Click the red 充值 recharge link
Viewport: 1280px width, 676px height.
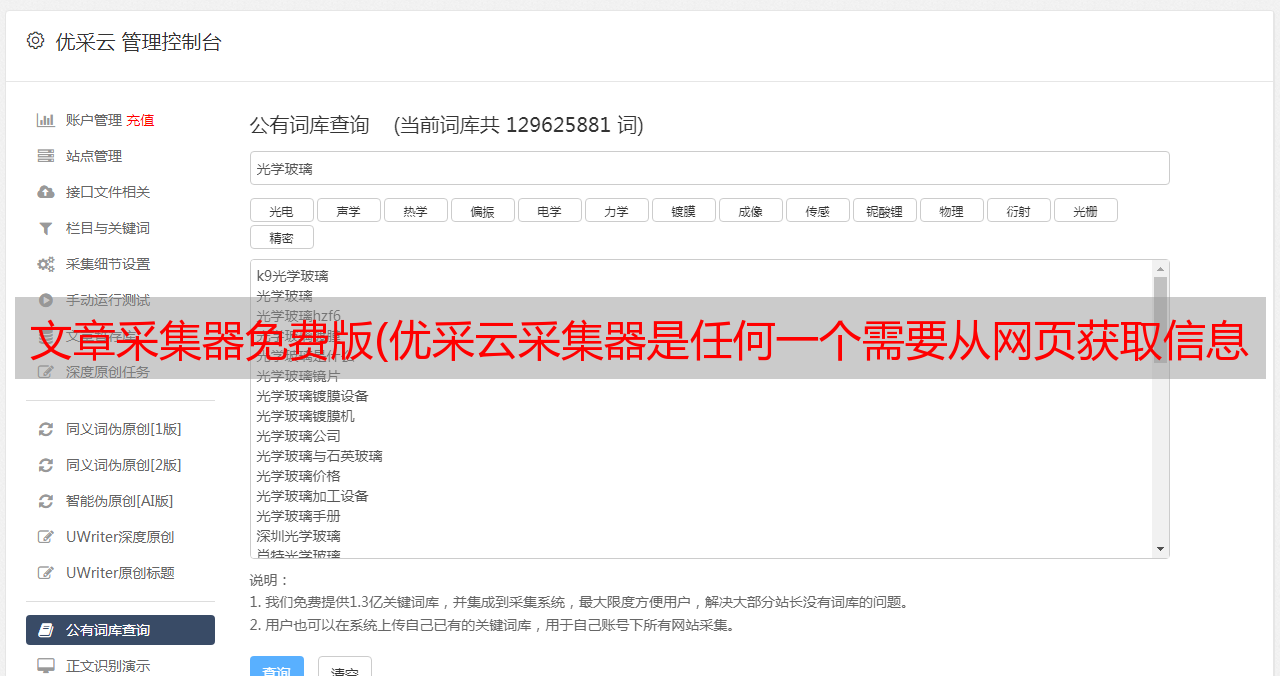[140, 120]
